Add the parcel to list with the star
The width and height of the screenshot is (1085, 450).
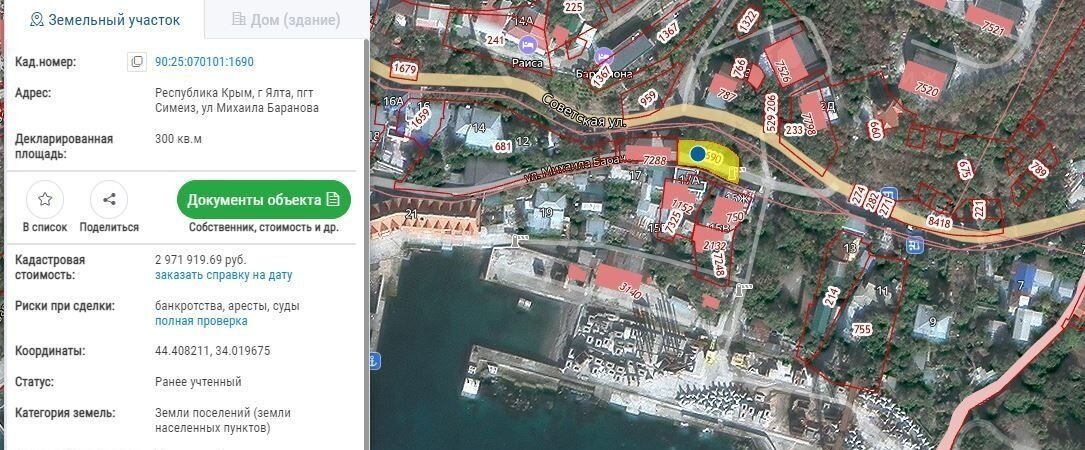point(45,199)
